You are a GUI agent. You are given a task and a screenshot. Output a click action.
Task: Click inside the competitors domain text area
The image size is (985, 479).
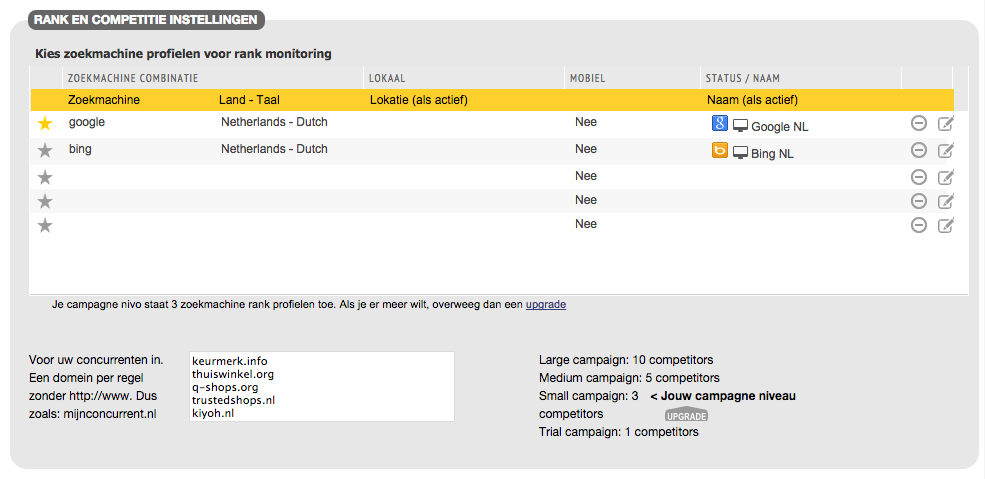[321, 386]
